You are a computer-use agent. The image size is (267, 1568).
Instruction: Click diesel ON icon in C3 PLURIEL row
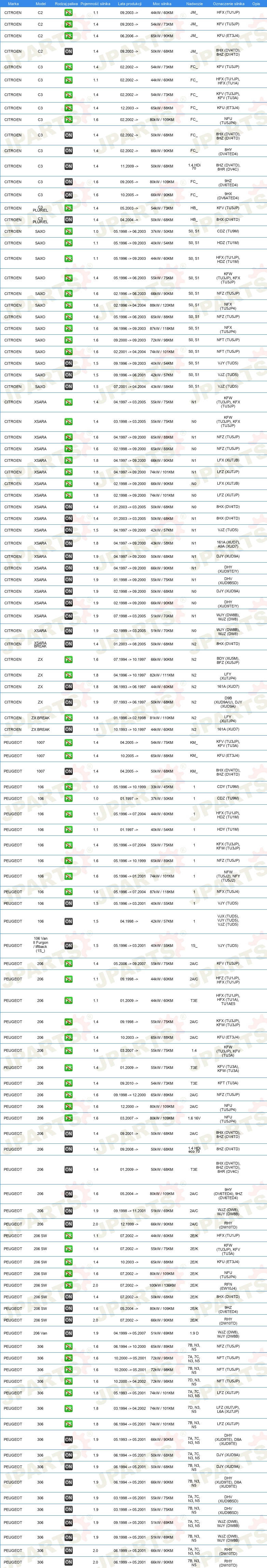click(x=68, y=220)
